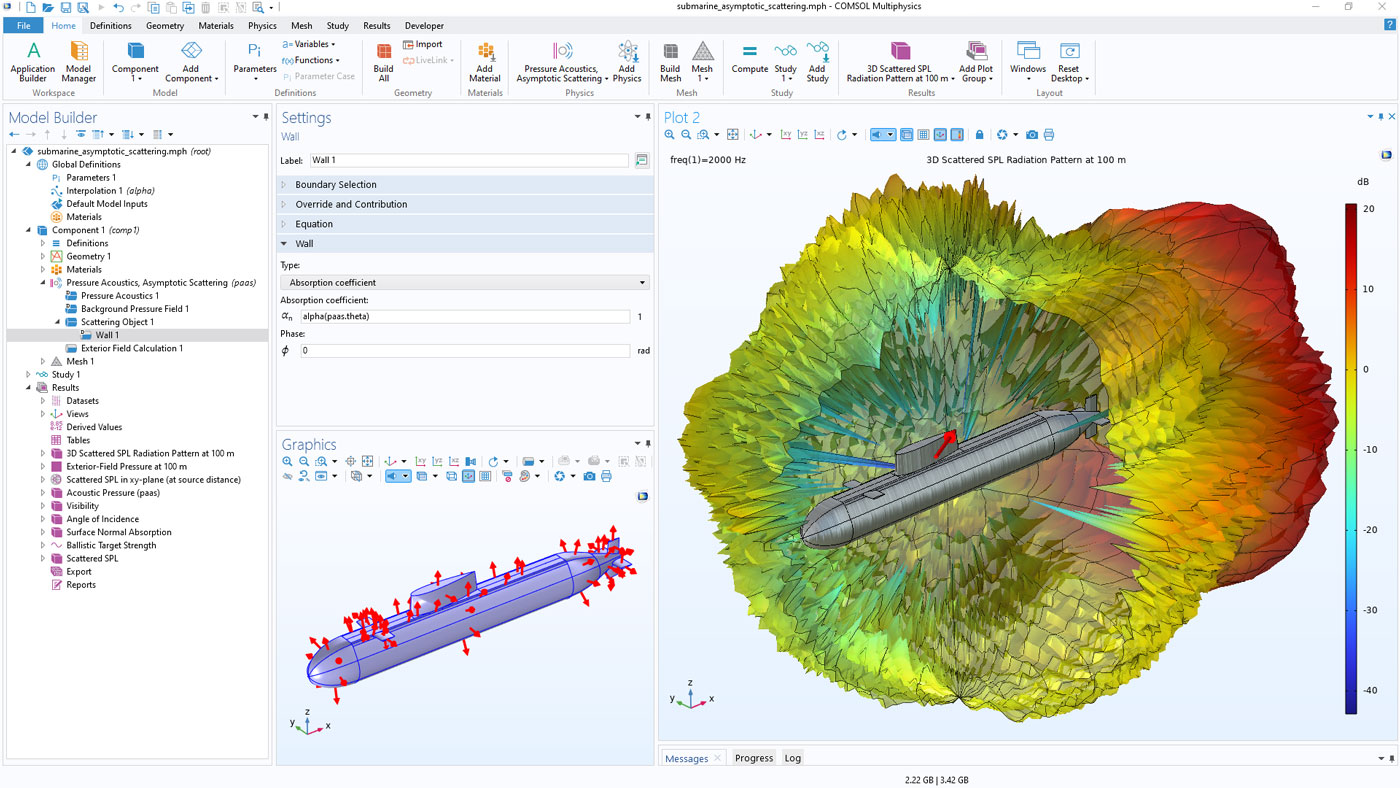The image size is (1400, 788).
Task: Open the Physics ribbon tab
Action: (x=262, y=26)
